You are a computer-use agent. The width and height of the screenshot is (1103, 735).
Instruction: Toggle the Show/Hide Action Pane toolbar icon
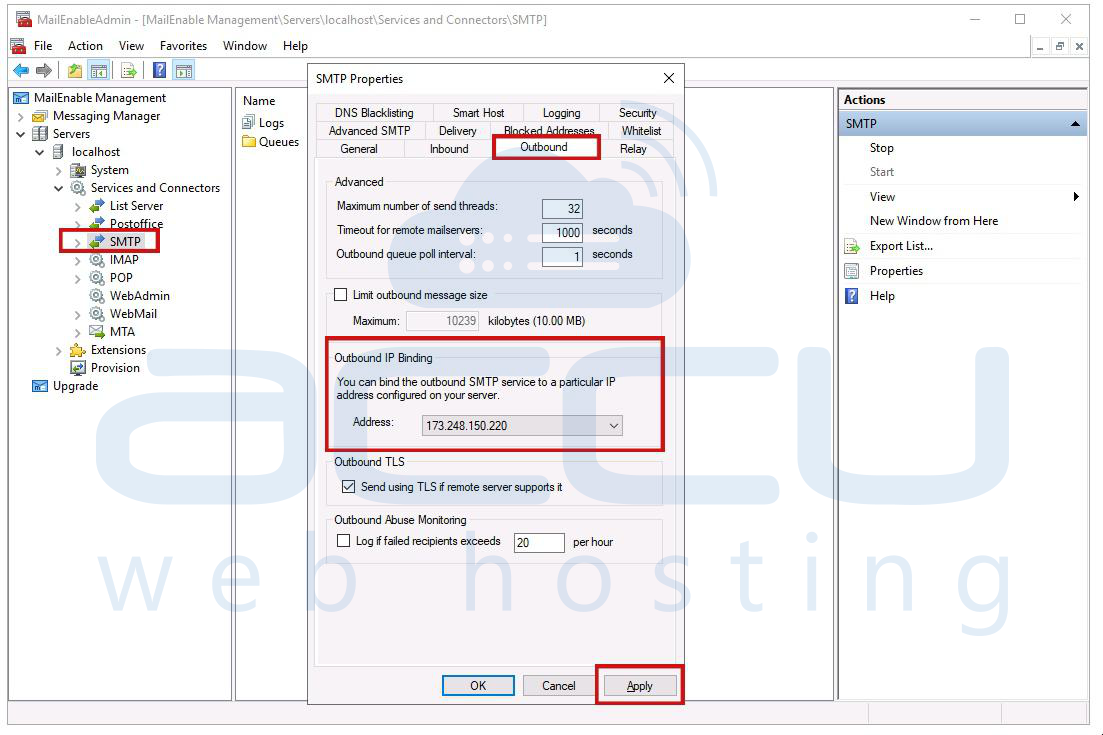point(184,70)
